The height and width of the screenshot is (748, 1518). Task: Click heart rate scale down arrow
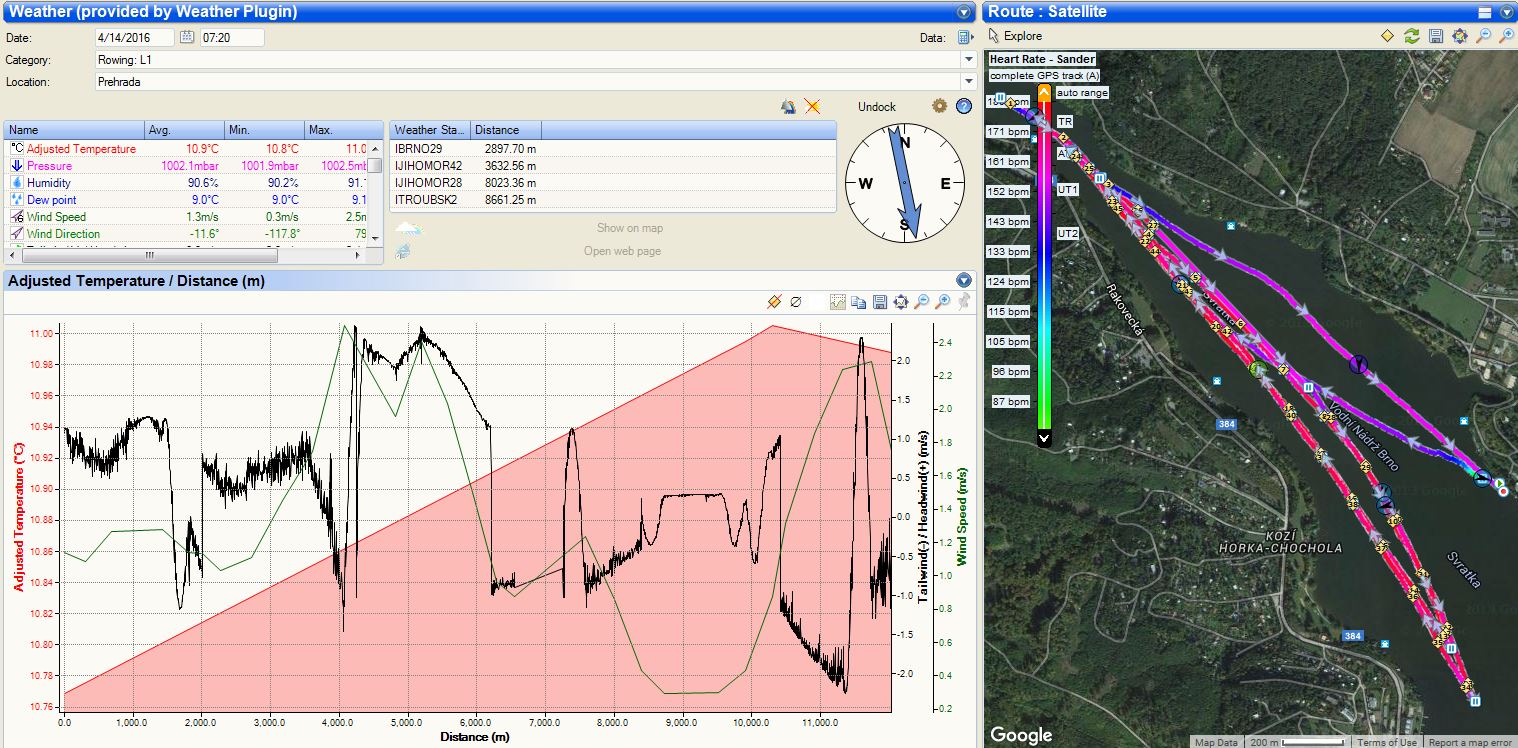point(1044,438)
